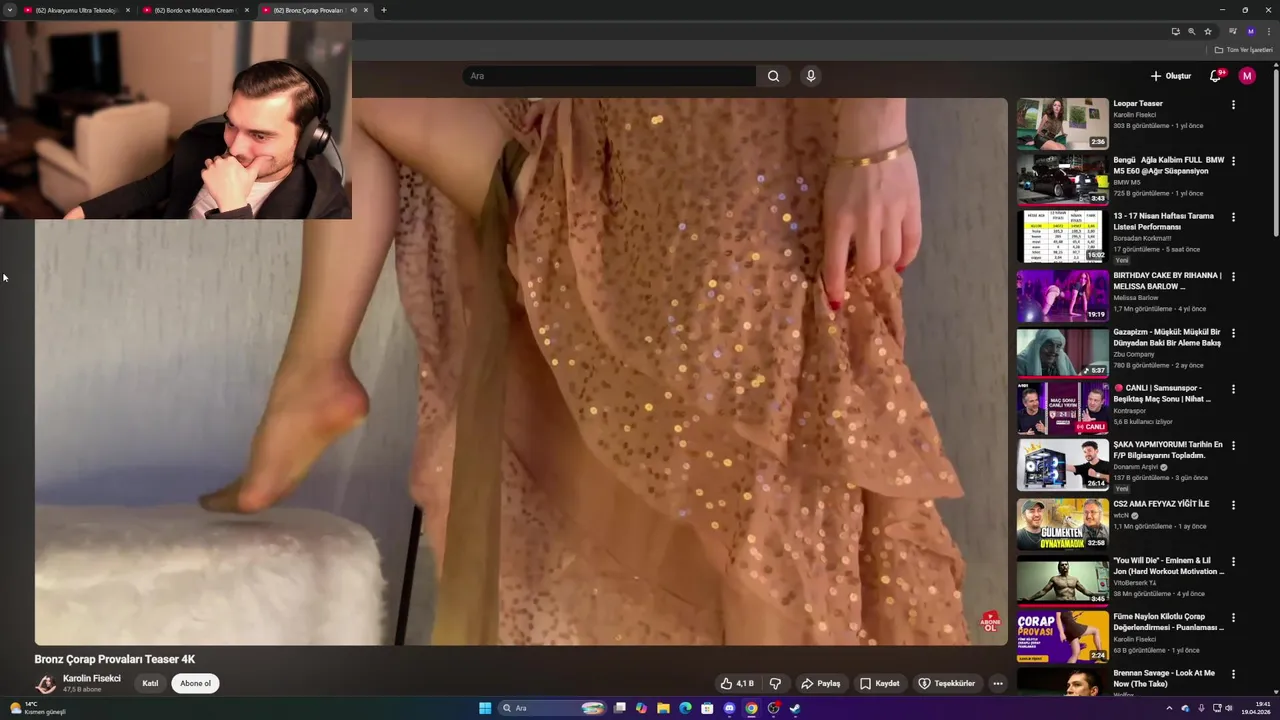Click Oluştur create button

coord(1170,76)
